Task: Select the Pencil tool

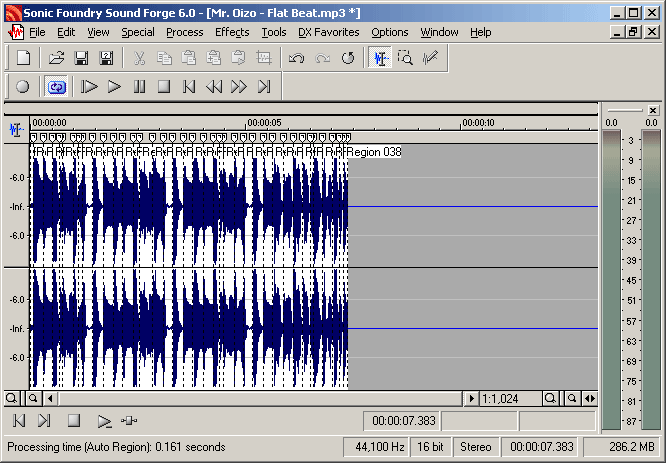Action: coord(430,58)
